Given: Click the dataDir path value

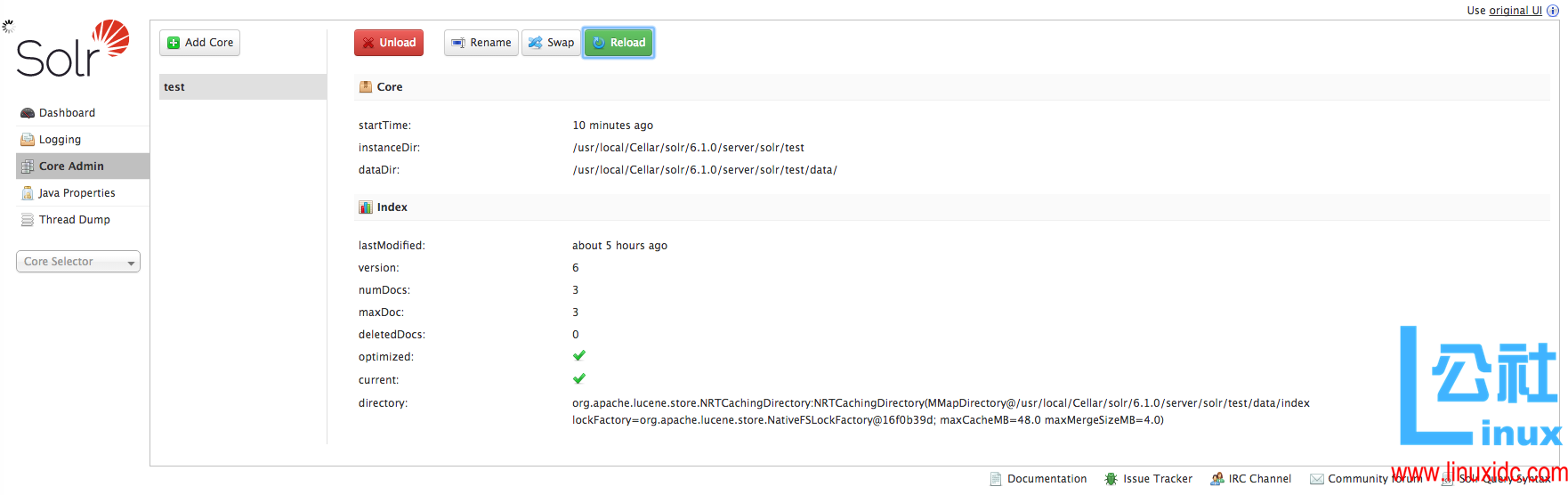Looking at the screenshot, I should [x=705, y=170].
